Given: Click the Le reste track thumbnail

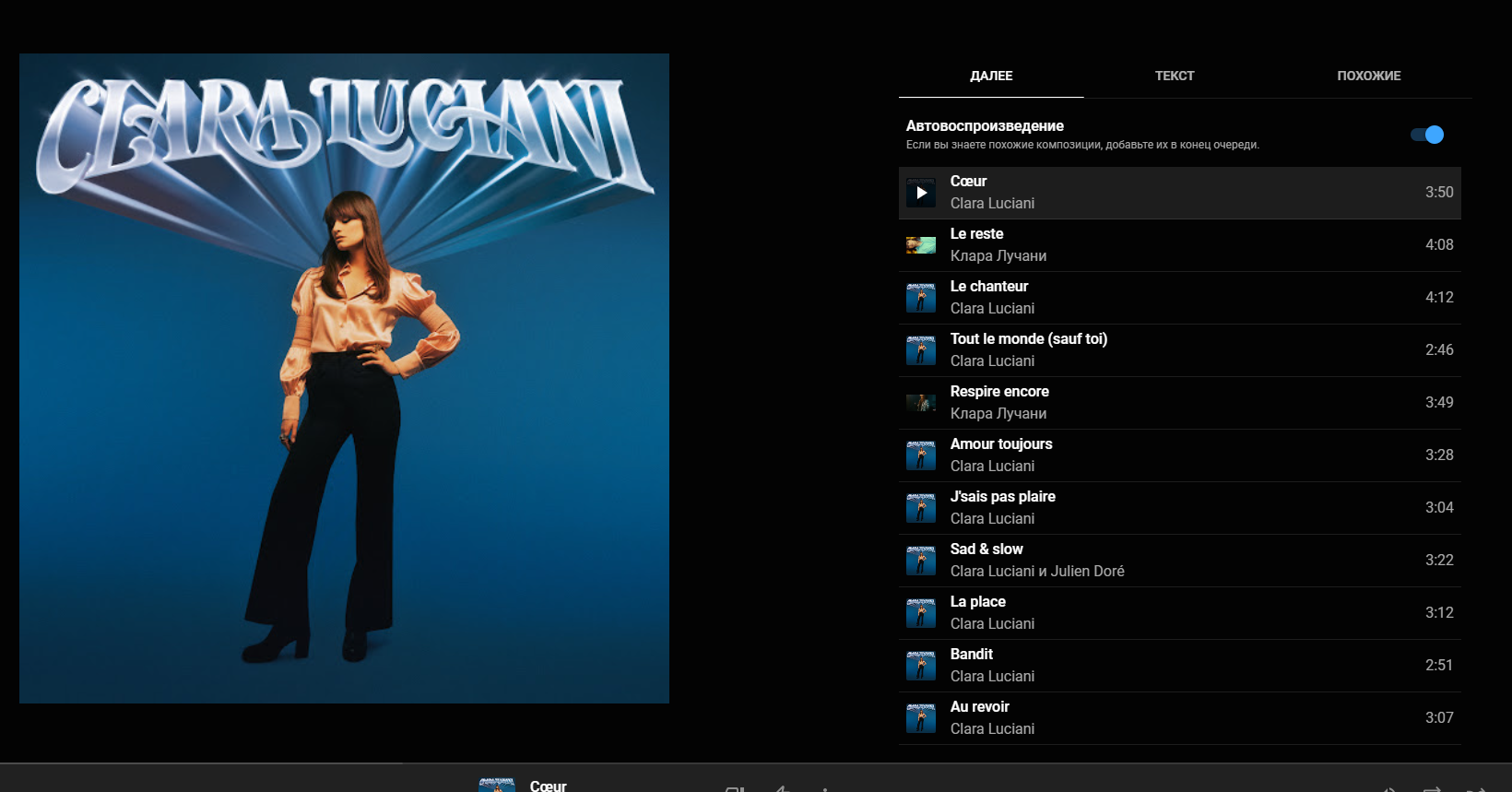Looking at the screenshot, I should [920, 245].
